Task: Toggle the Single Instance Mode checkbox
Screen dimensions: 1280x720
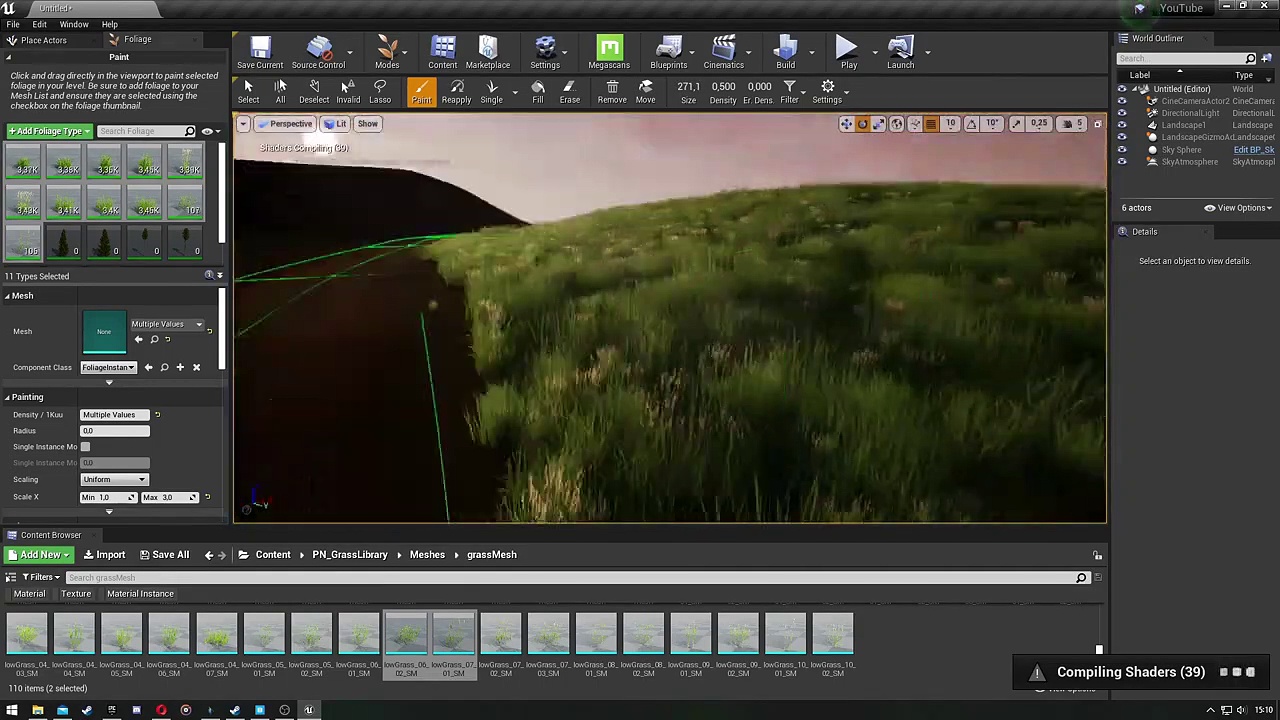Action: pos(85,447)
